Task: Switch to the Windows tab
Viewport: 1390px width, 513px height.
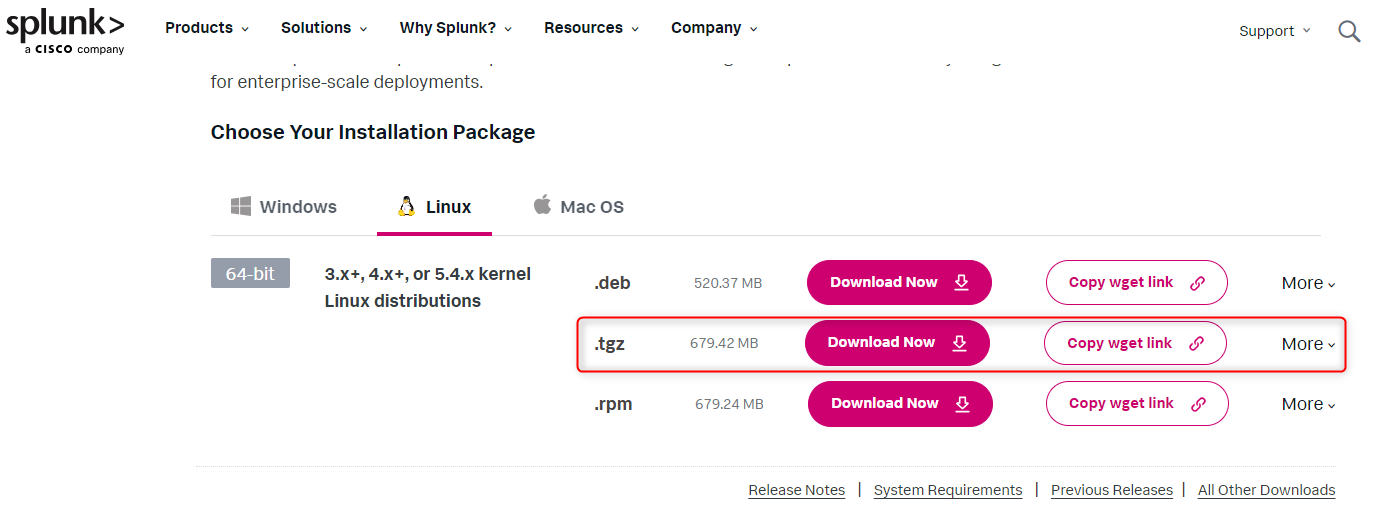Action: point(284,207)
